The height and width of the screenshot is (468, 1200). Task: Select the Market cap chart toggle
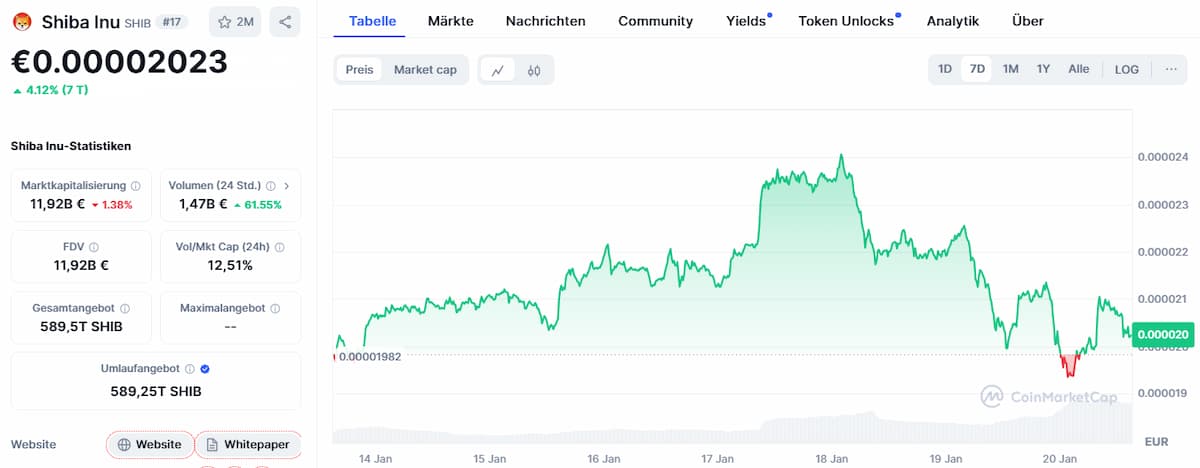pos(425,70)
